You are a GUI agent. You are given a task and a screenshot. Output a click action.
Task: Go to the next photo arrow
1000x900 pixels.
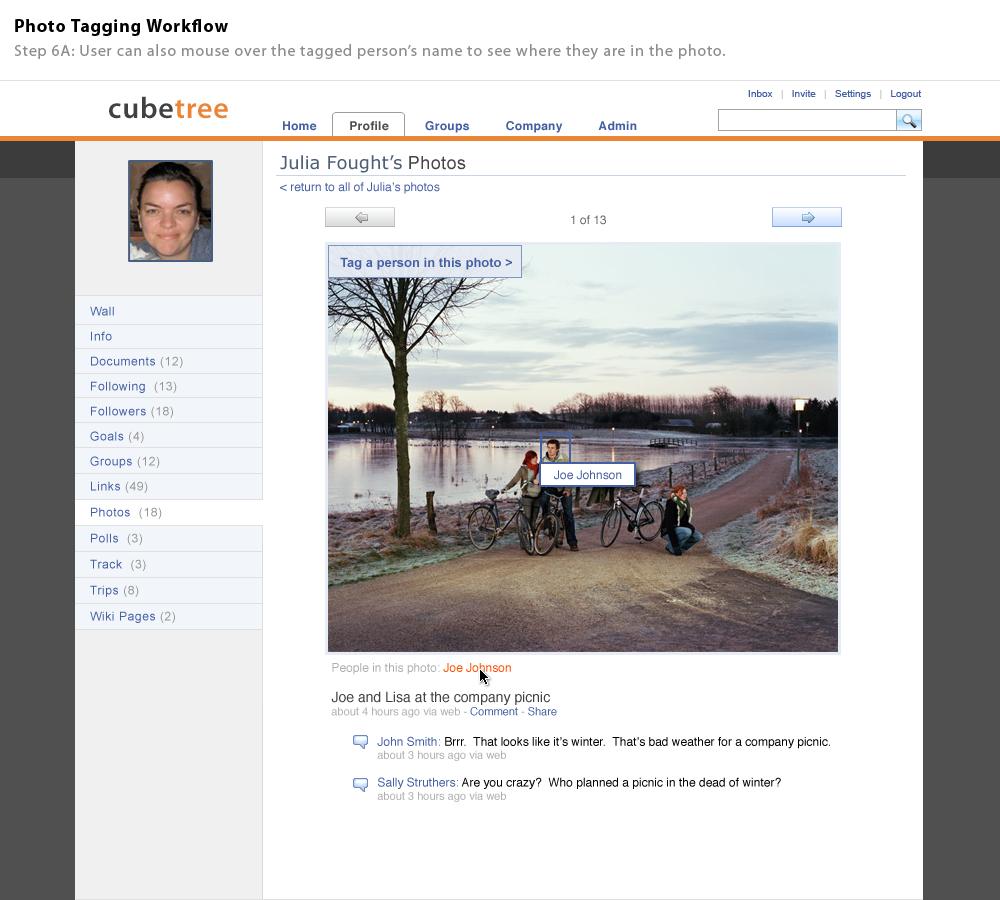[807, 218]
